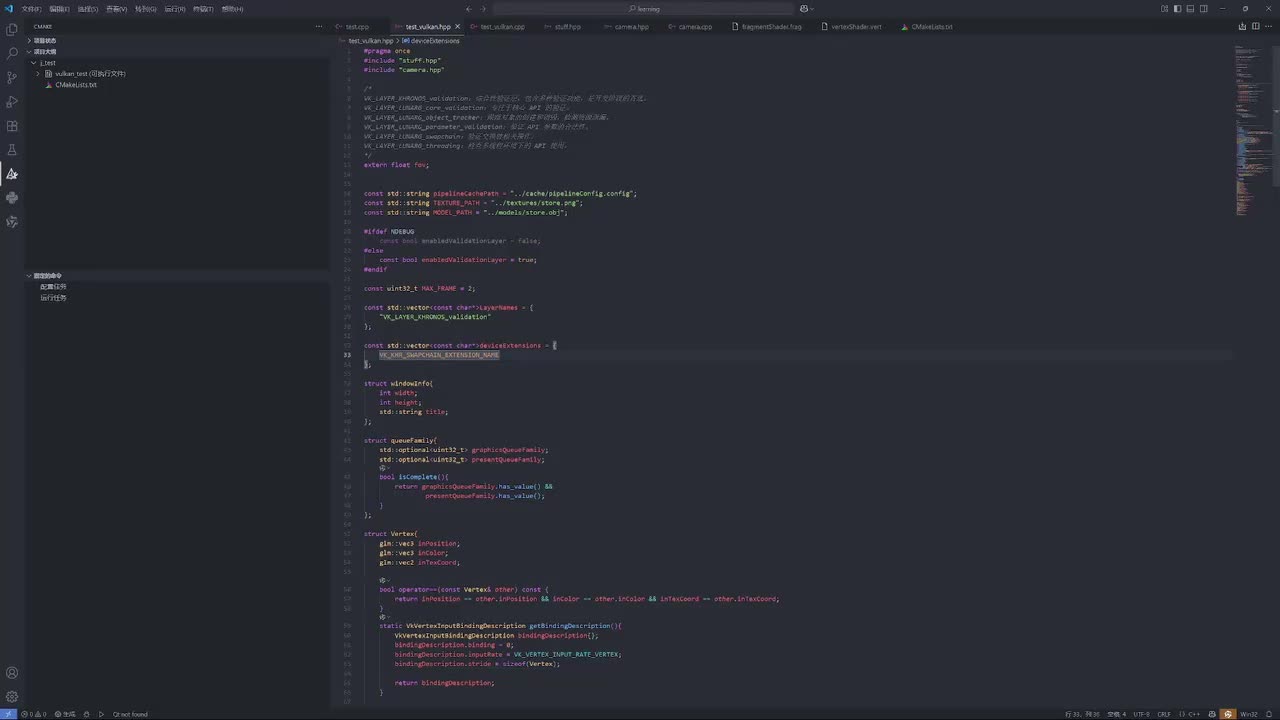Expand the vulkan_test executable tree node
1280x720 pixels.
38,74
